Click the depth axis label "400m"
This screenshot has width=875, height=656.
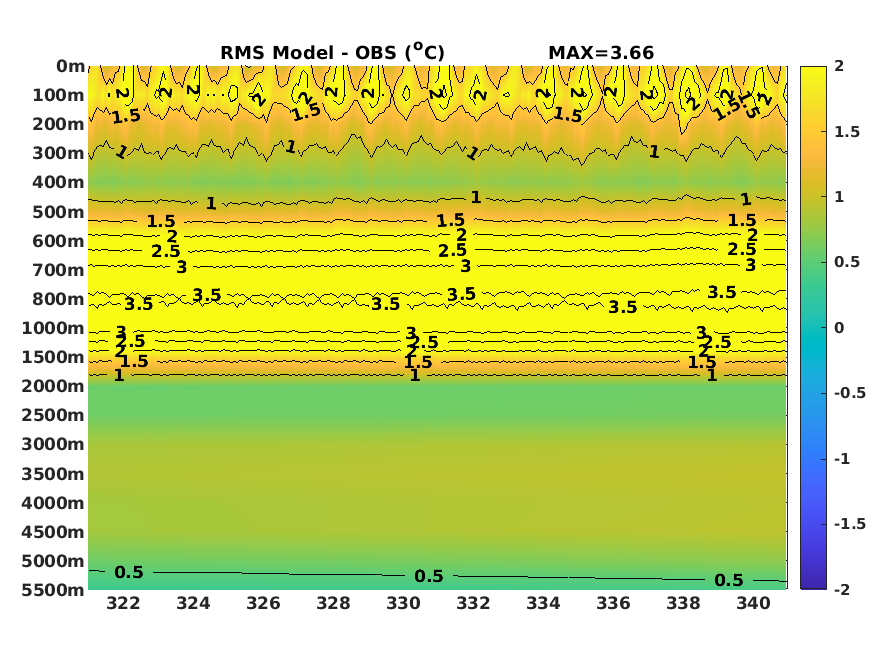coord(59,182)
